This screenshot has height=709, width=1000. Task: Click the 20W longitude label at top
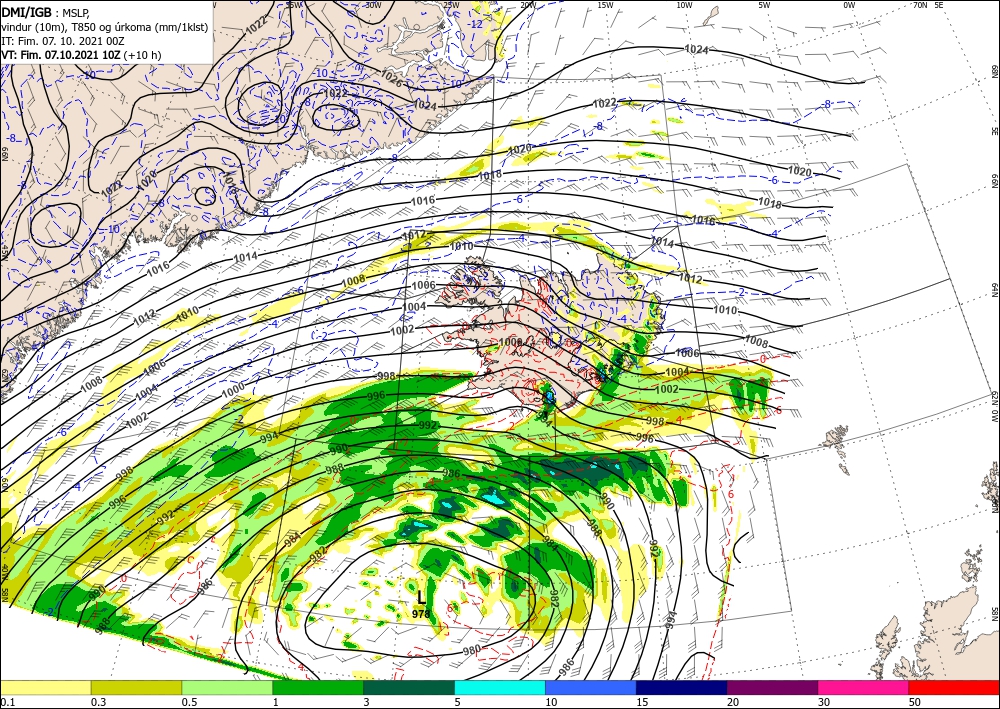(527, 5)
